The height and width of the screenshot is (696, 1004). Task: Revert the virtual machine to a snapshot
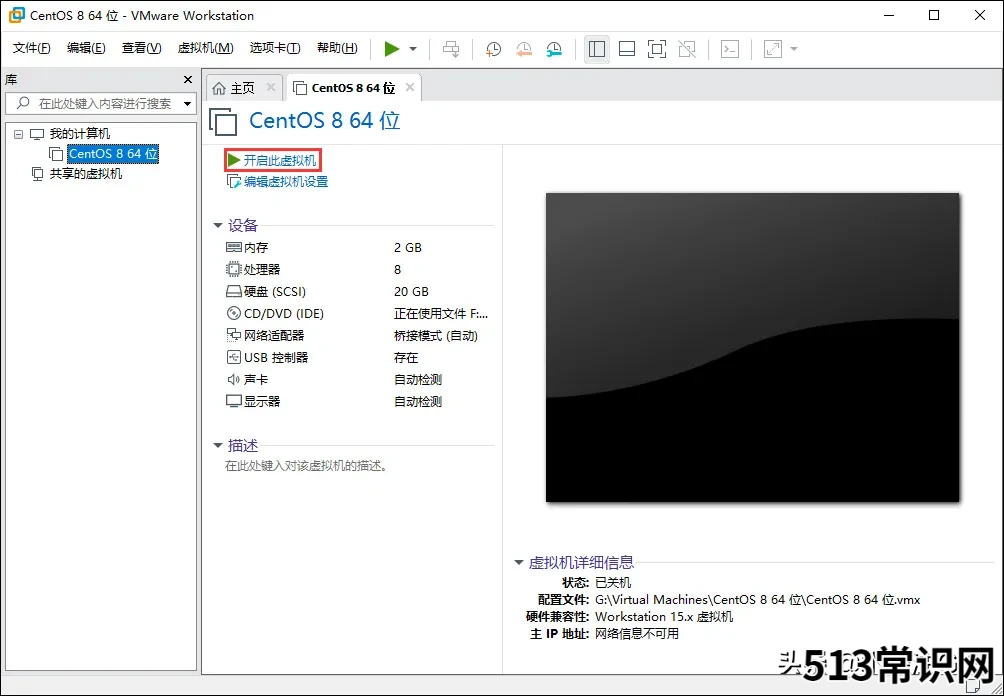[x=524, y=49]
